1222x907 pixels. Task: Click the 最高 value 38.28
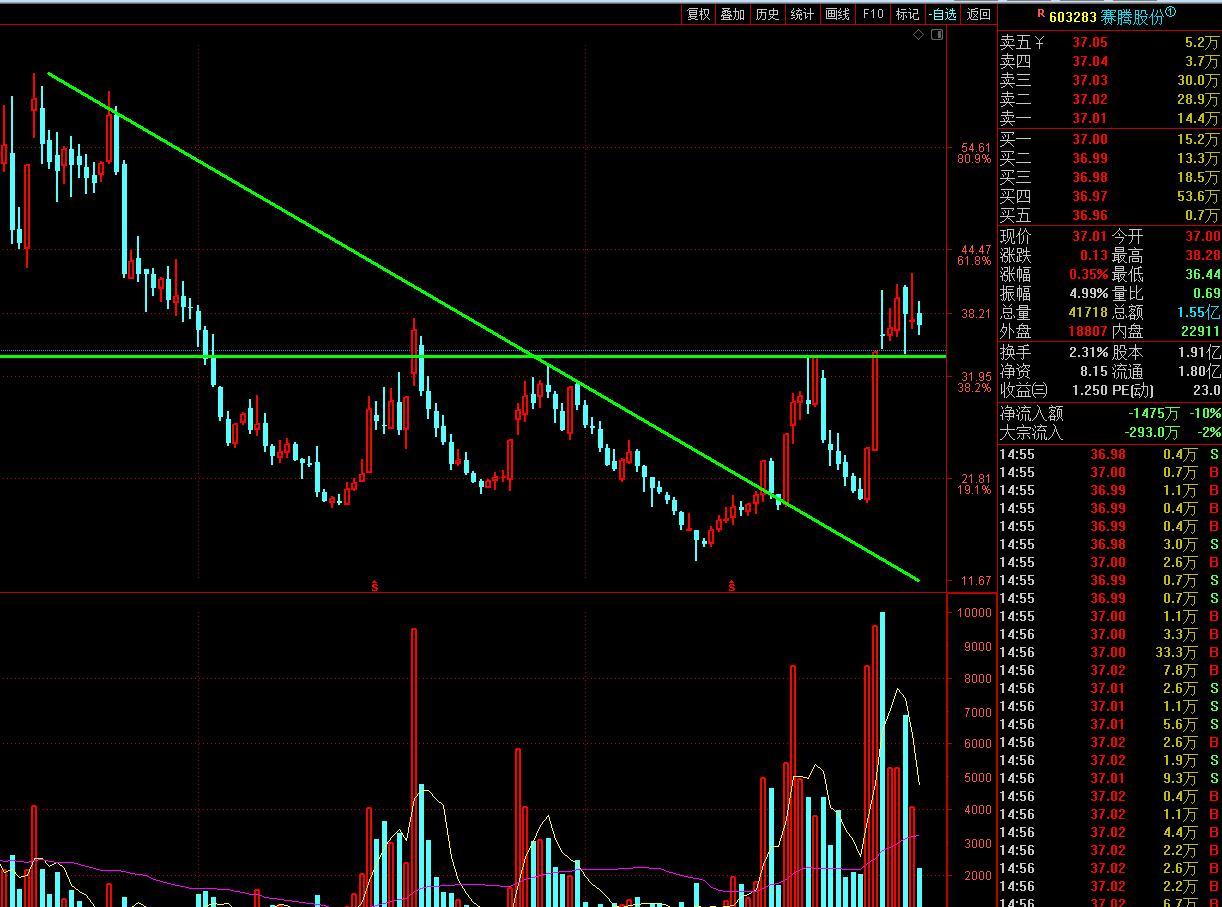pos(1202,255)
